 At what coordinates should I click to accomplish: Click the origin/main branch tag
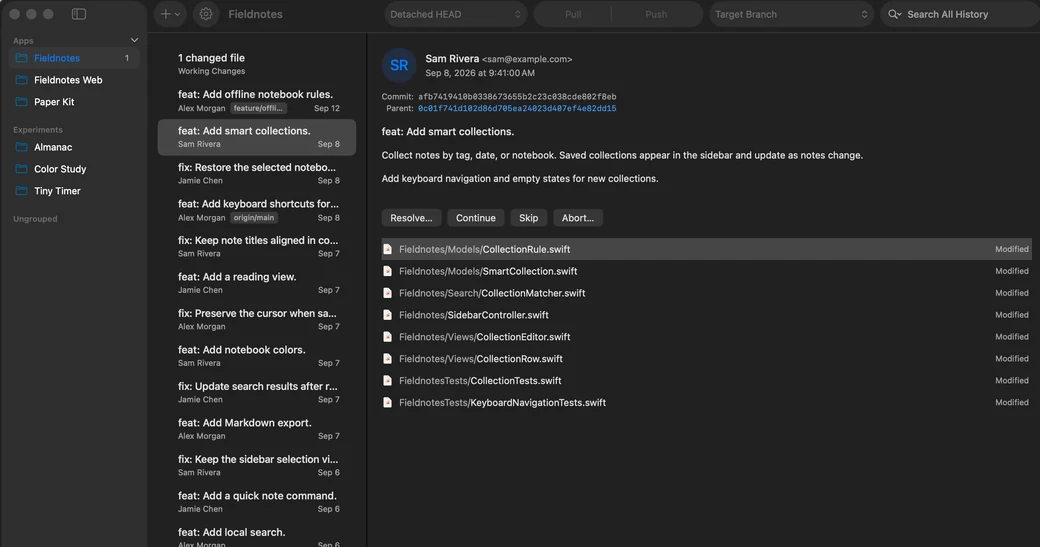coord(254,217)
